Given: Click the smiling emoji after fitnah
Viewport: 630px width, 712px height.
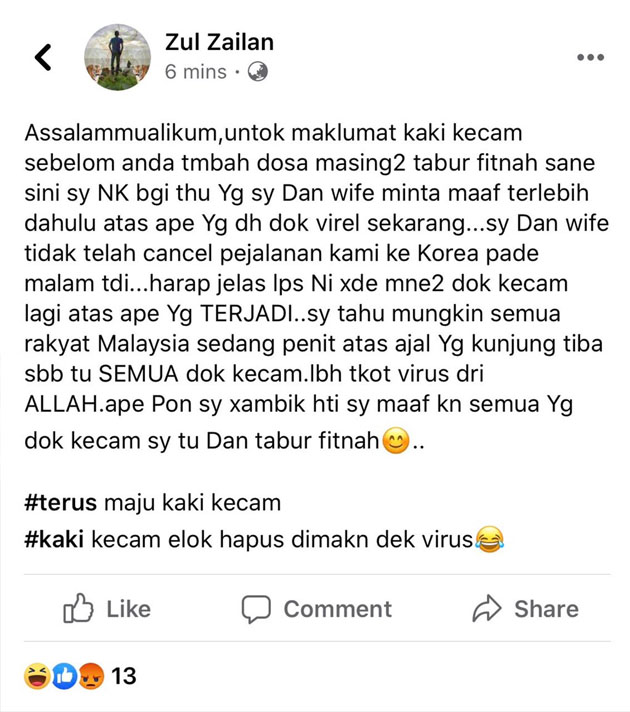Looking at the screenshot, I should point(396,441).
